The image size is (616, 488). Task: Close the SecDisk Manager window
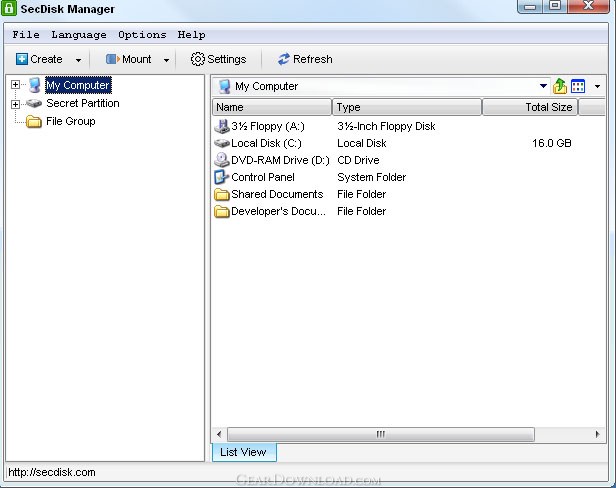(588, 6)
